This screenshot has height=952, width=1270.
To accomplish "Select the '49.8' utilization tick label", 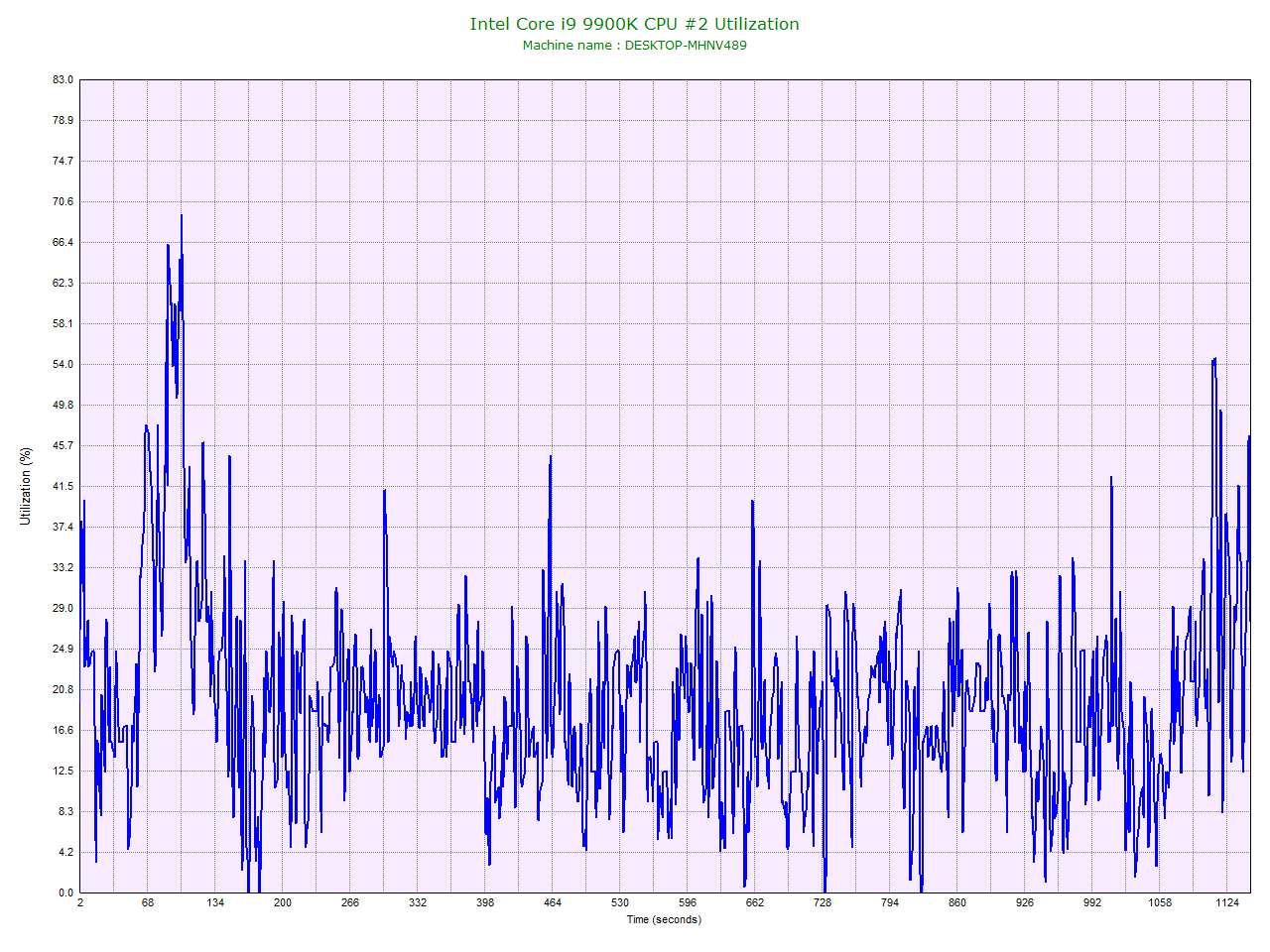I will pos(63,406).
